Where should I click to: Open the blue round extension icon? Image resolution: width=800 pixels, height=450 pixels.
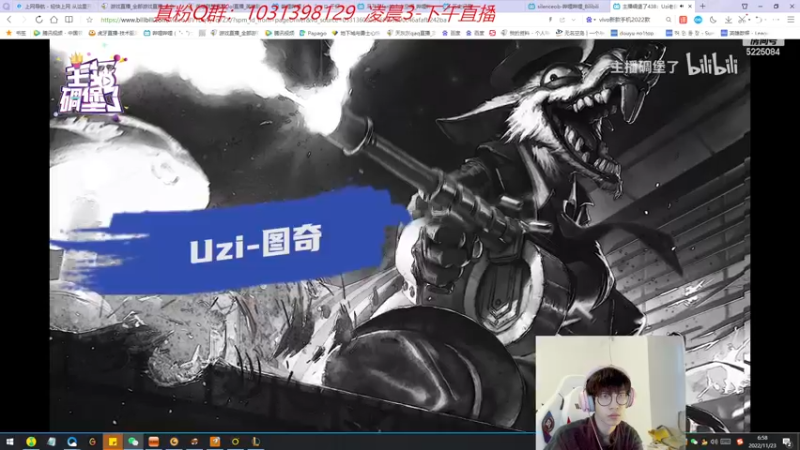[698, 20]
